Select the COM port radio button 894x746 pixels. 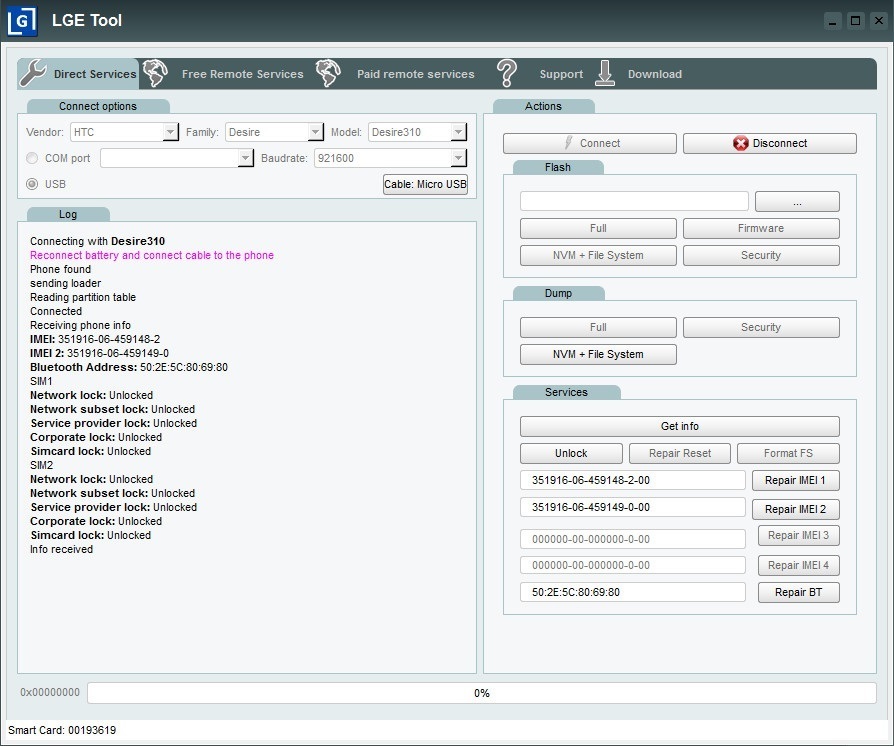point(31,158)
